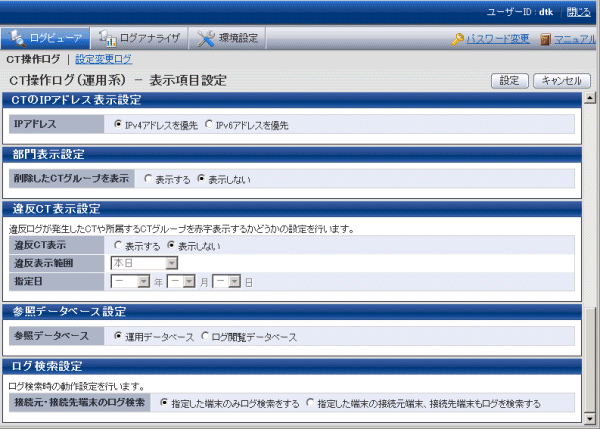Click the 設定 button
600x429 pixels.
509,81
